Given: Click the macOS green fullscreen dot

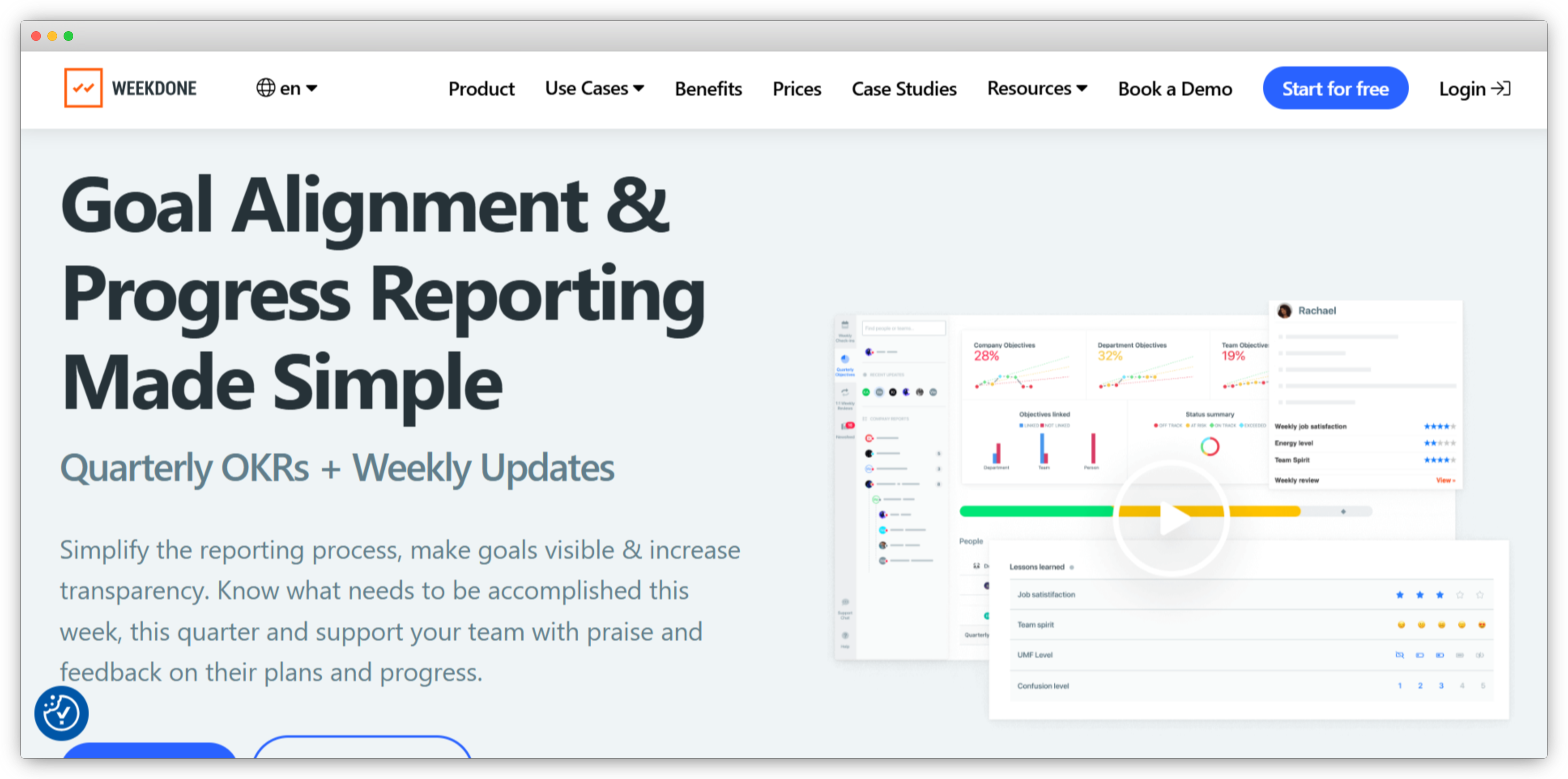Looking at the screenshot, I should [x=69, y=36].
